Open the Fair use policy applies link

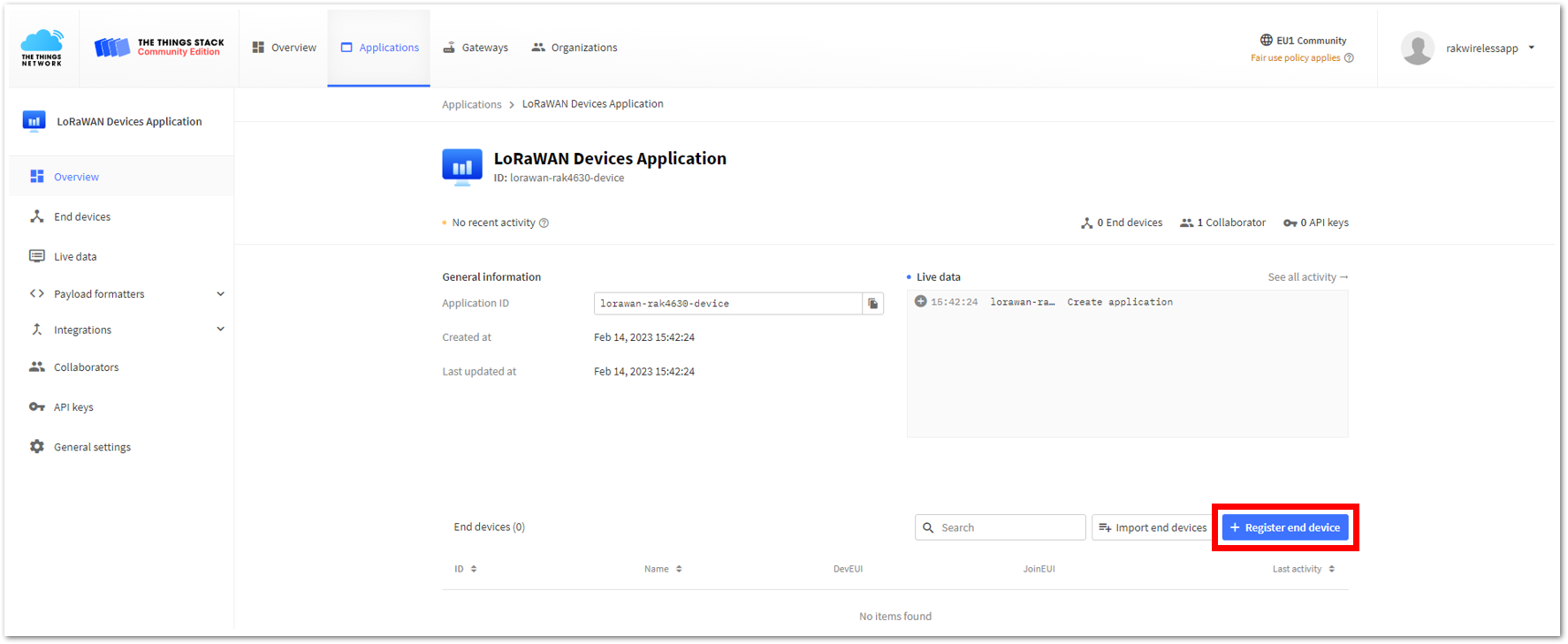tap(1295, 58)
